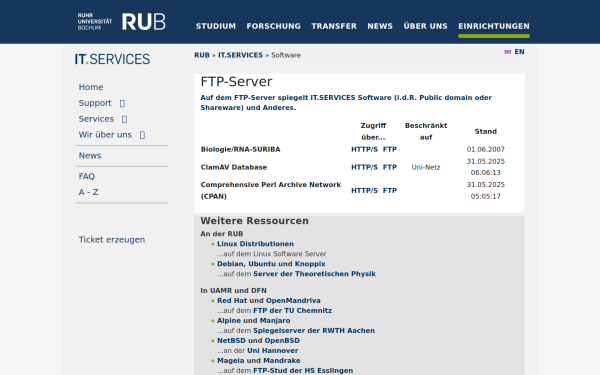Open FTP der TU Chemnitz link
The width and height of the screenshot is (600, 375).
pos(292,311)
